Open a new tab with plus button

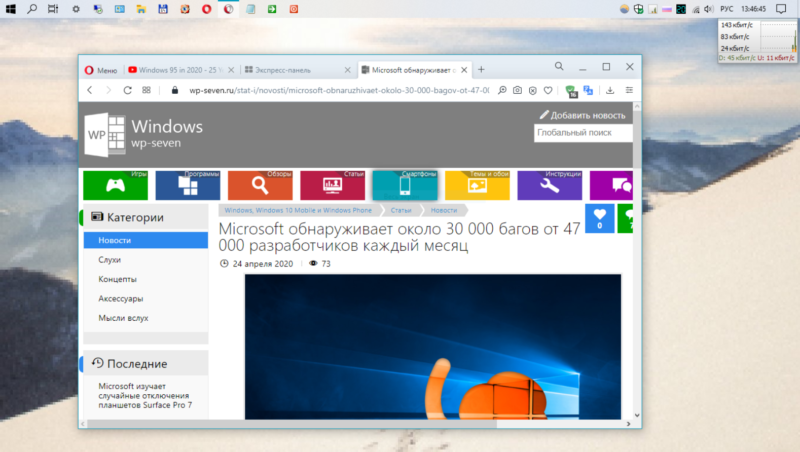pyautogui.click(x=481, y=69)
